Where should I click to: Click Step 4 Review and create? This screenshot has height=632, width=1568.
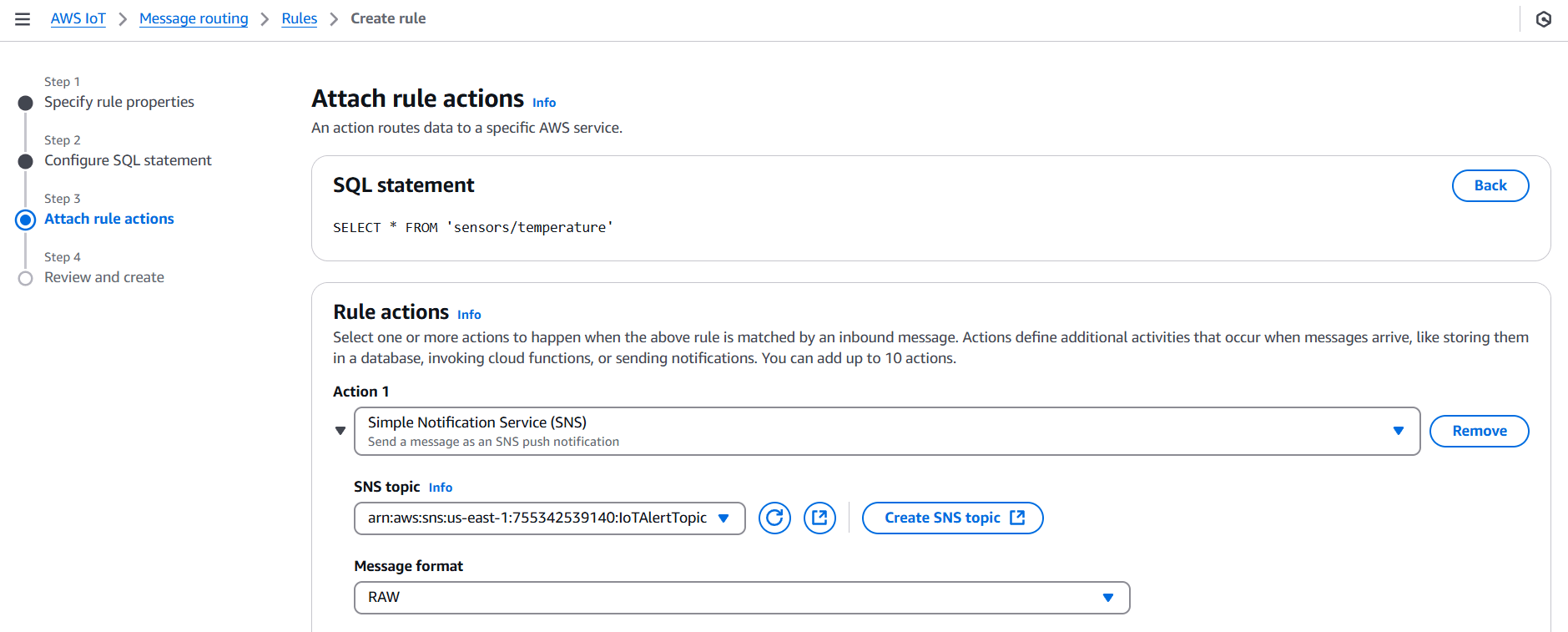[x=104, y=277]
